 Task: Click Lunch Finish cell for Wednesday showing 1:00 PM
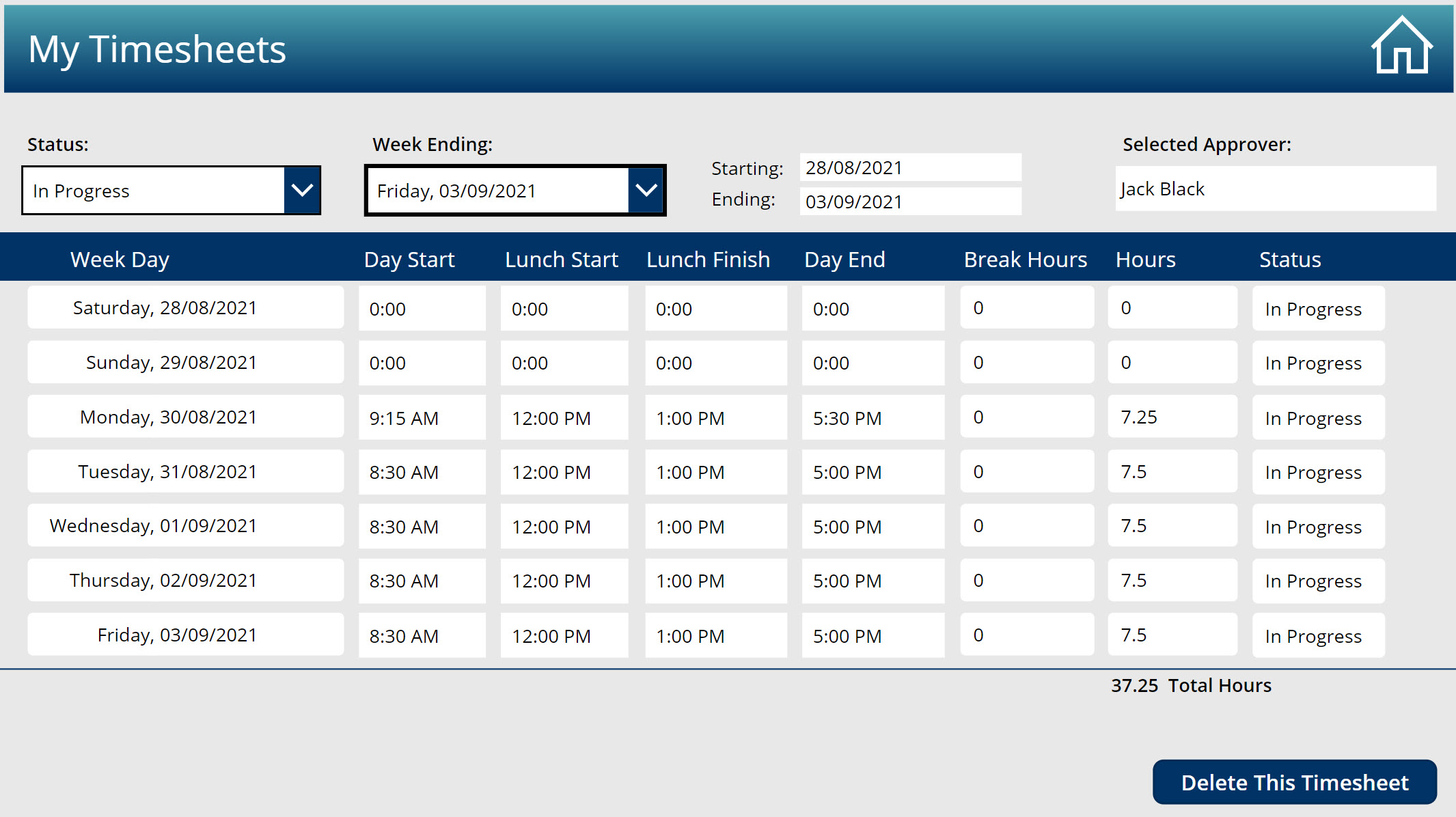click(x=715, y=526)
